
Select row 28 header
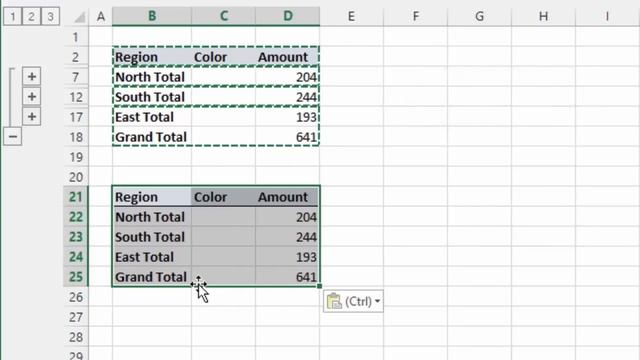coord(76,337)
